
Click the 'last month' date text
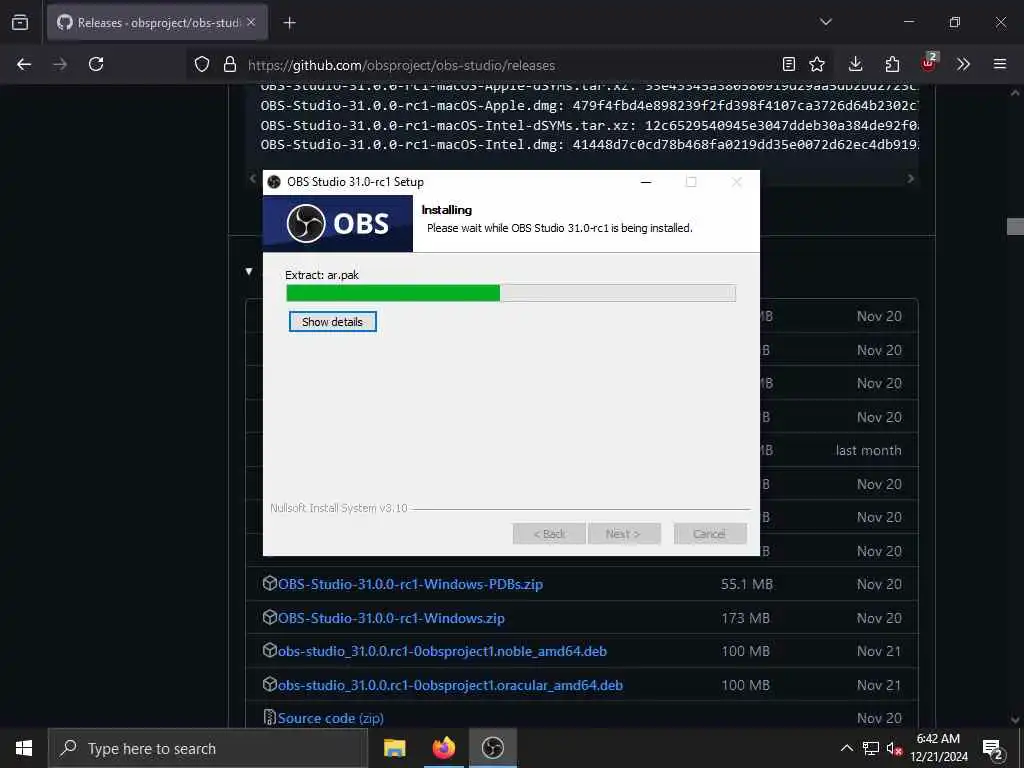pyautogui.click(x=868, y=451)
